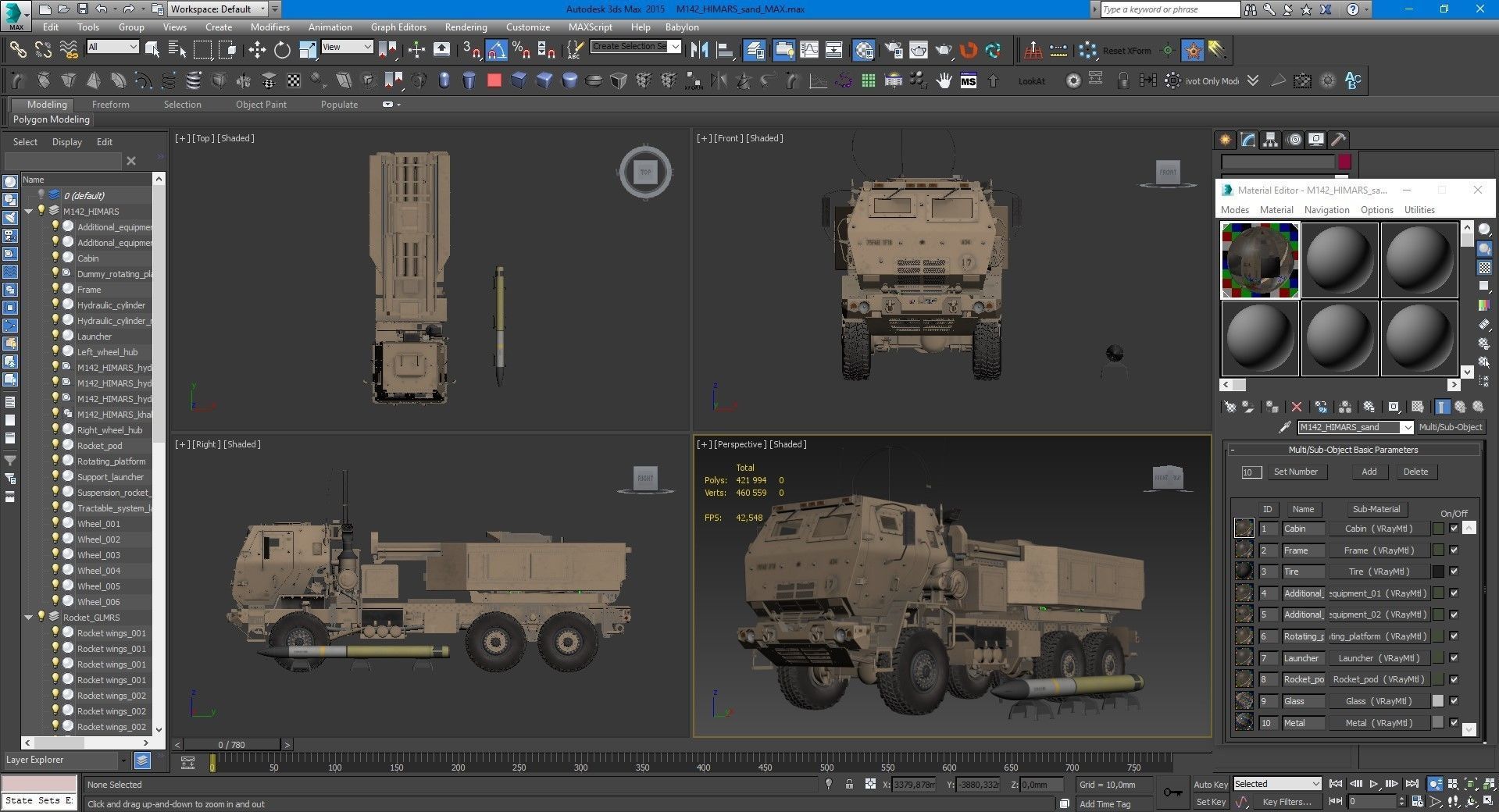Open the Selected key filter dropdown
This screenshot has width=1499, height=812.
pos(1277,784)
